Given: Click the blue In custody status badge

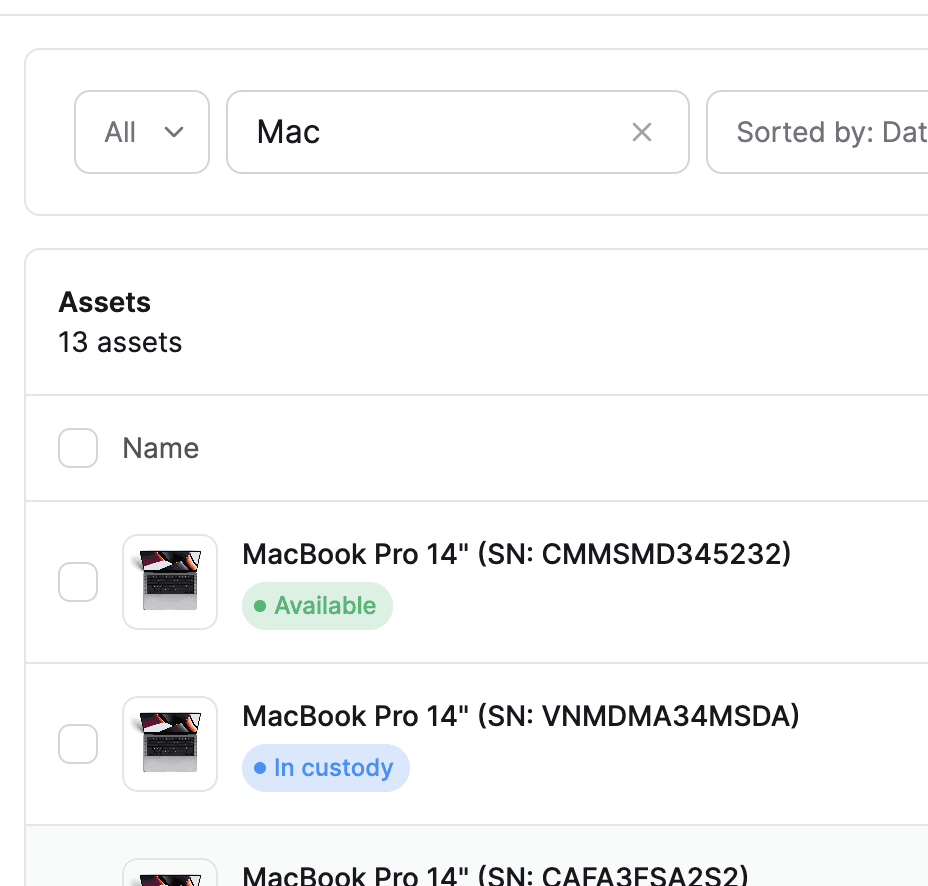Looking at the screenshot, I should coord(326,768).
